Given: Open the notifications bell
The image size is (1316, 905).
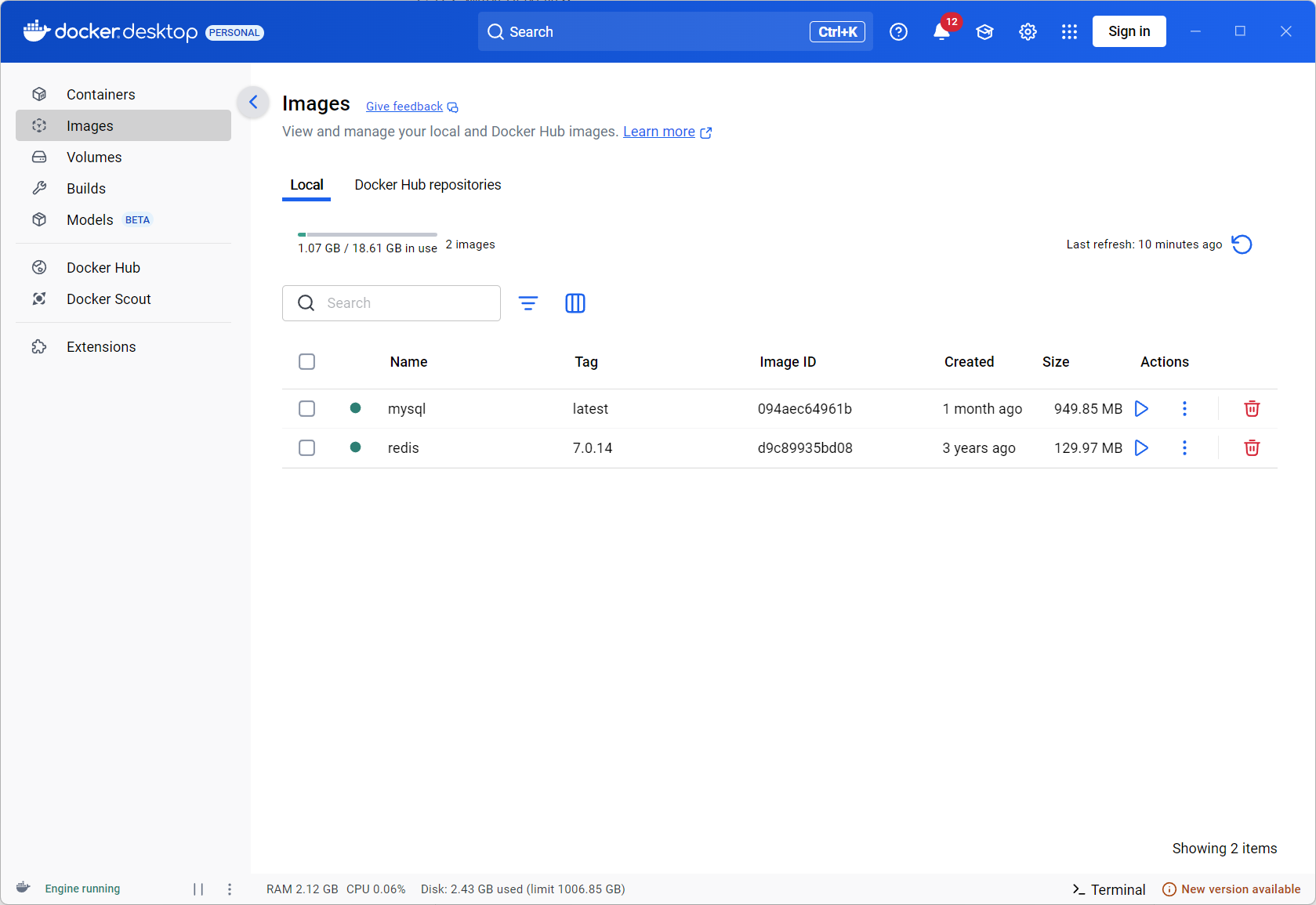Looking at the screenshot, I should click(x=941, y=32).
